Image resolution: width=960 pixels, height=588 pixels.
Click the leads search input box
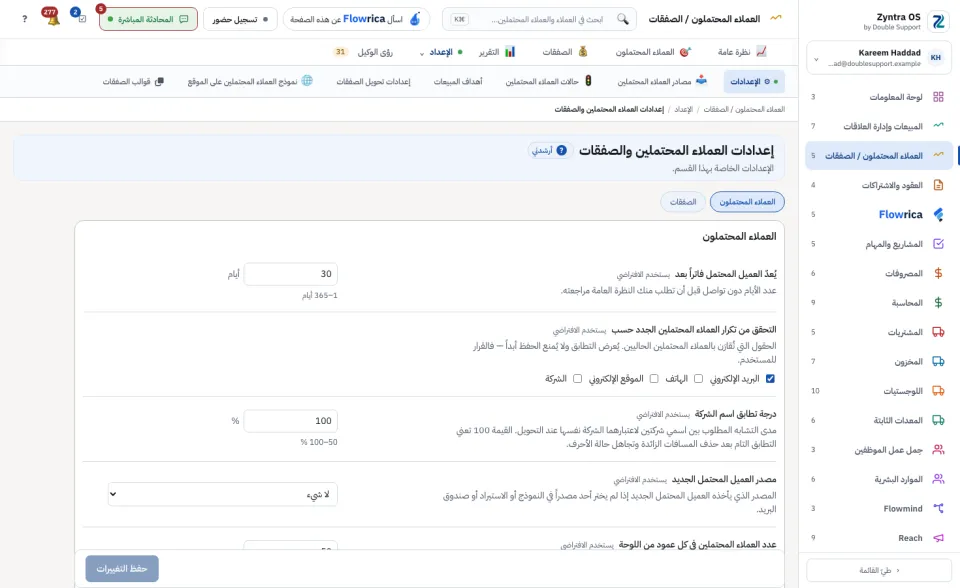tap(539, 19)
